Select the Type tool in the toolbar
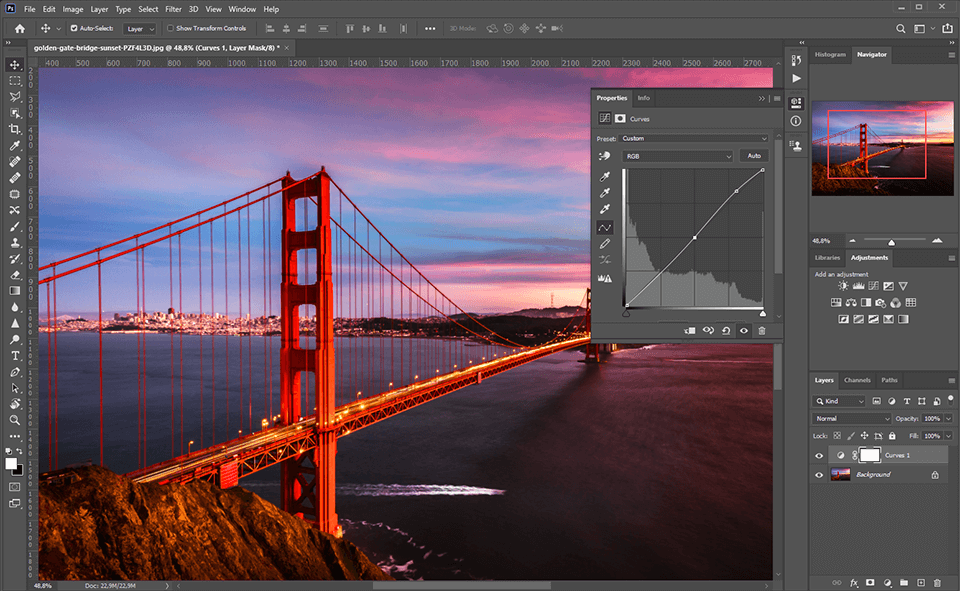The height and width of the screenshot is (591, 960). 15,356
